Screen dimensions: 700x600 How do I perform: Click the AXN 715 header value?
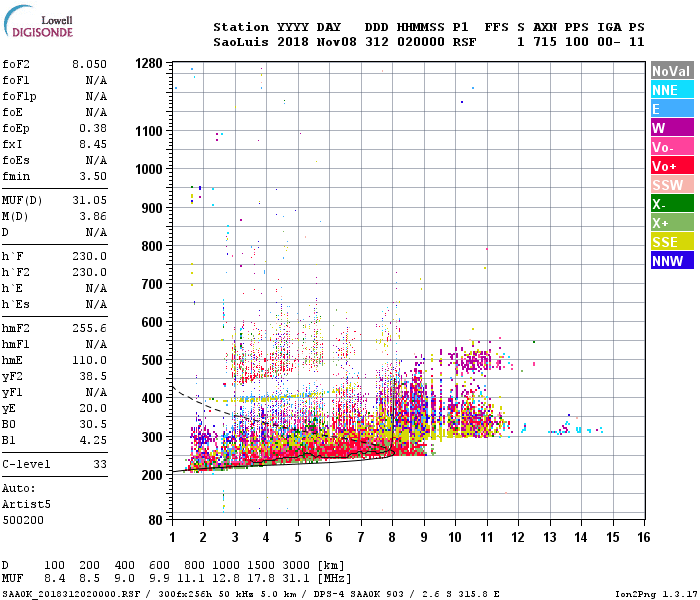(x=545, y=42)
